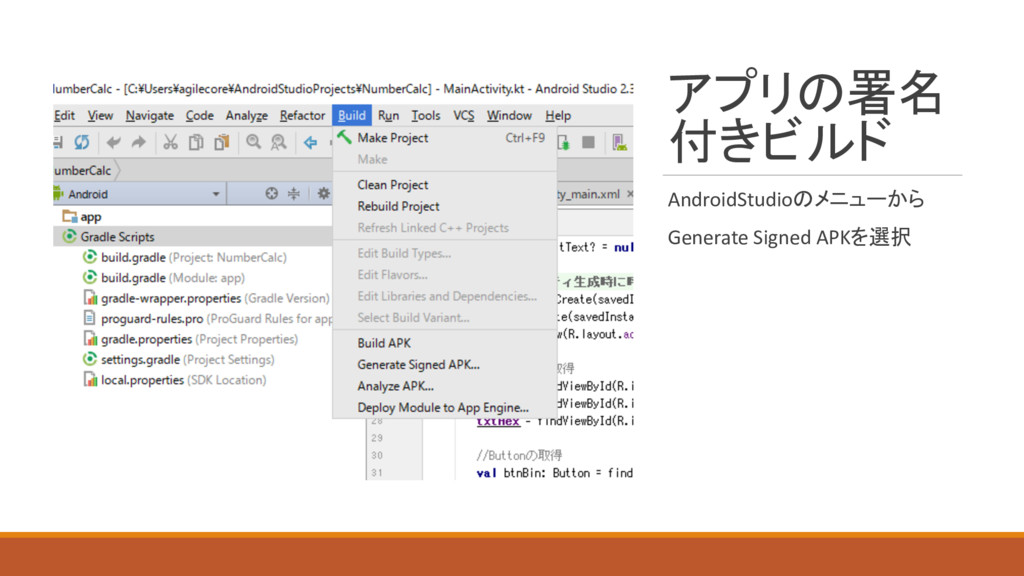Click the blue Back navigation arrow
1024x576 pixels.
310,142
